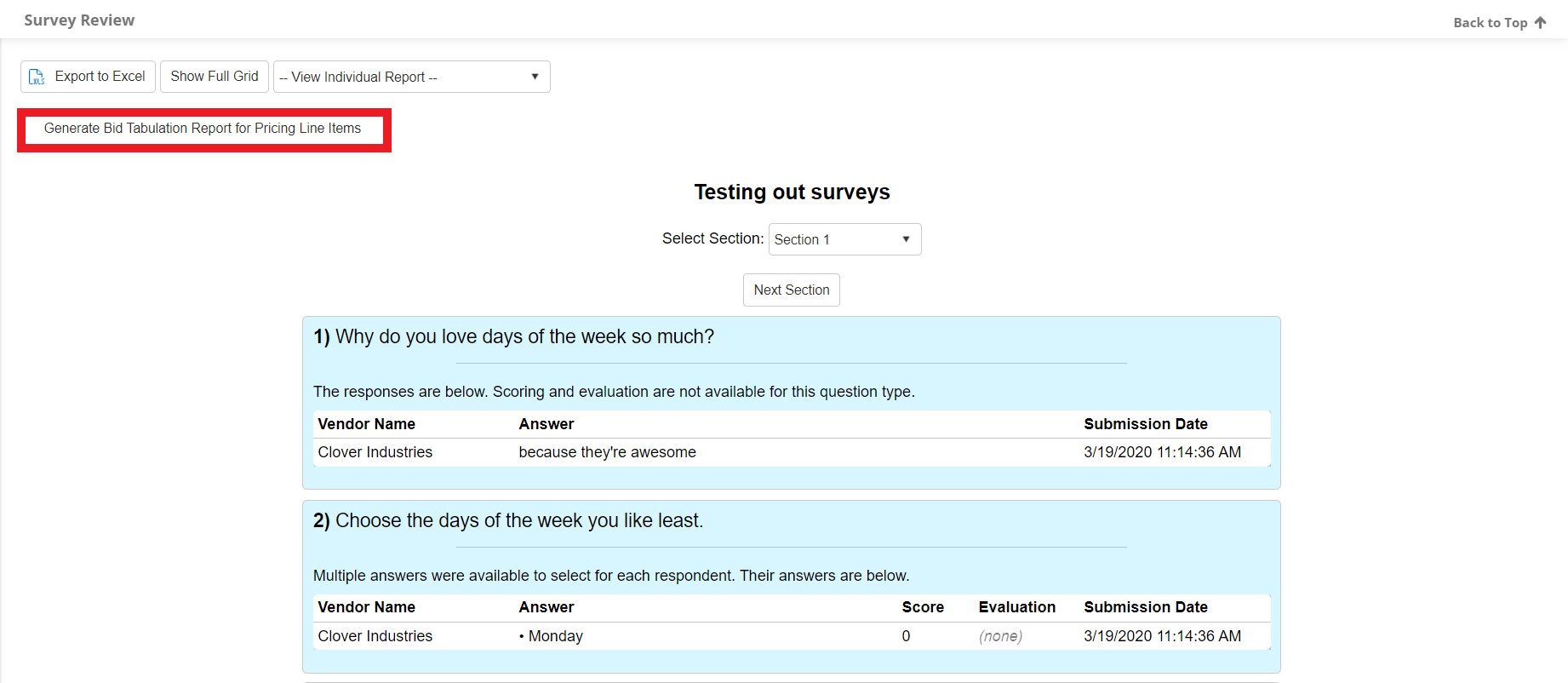Click question 2 heading about least liked days

pyautogui.click(x=508, y=520)
